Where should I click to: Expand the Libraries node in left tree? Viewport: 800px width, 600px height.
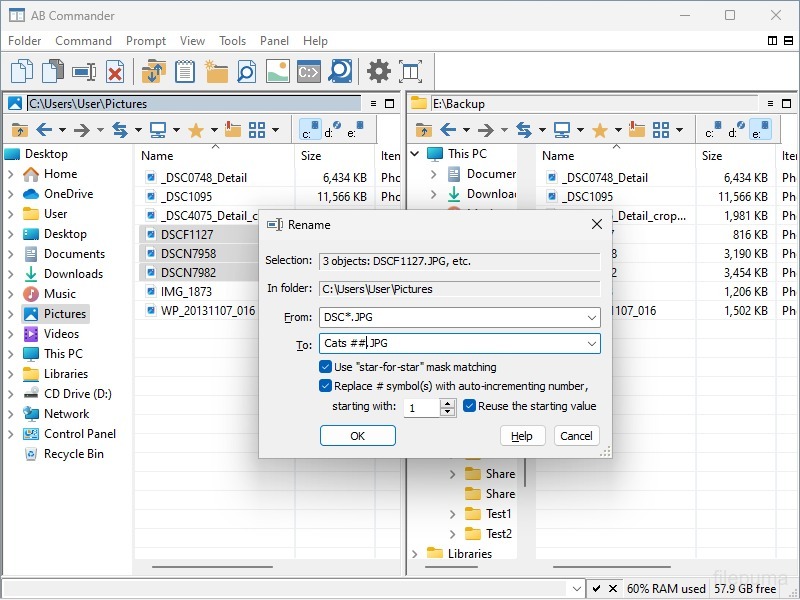click(11, 374)
